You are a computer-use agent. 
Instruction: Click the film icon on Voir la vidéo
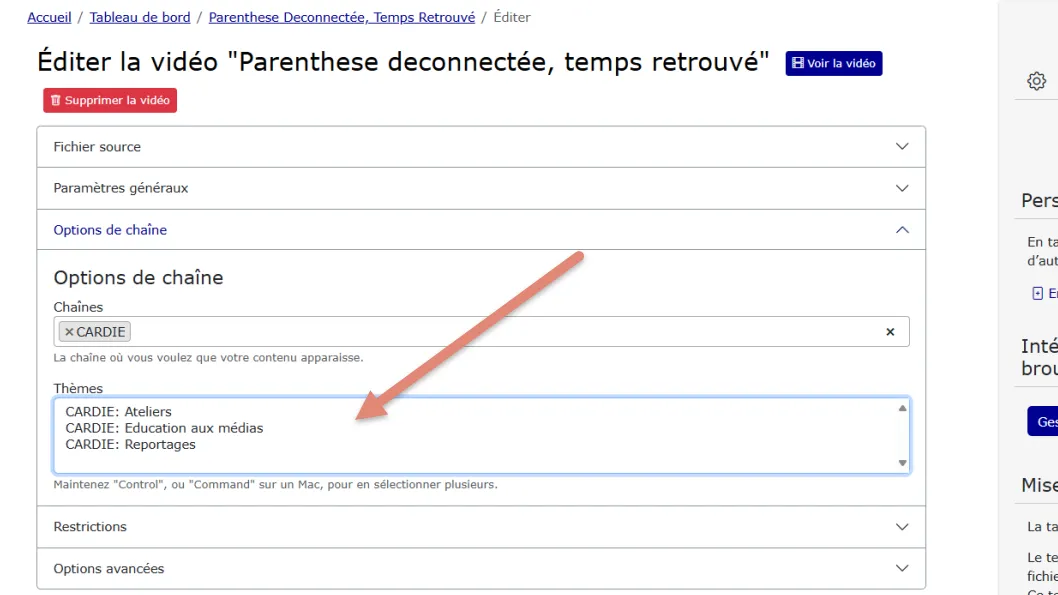point(798,63)
